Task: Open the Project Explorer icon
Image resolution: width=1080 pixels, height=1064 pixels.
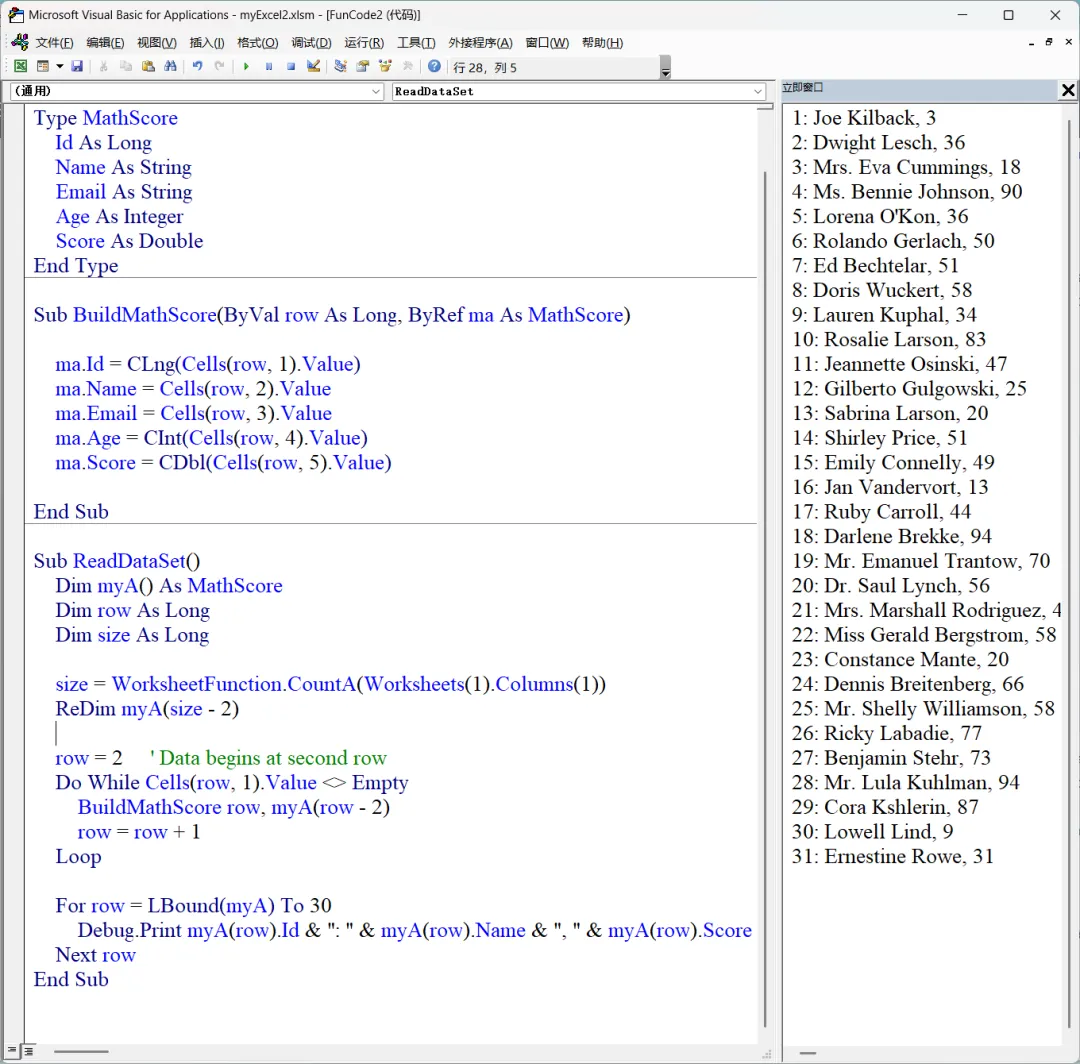Action: (340, 66)
